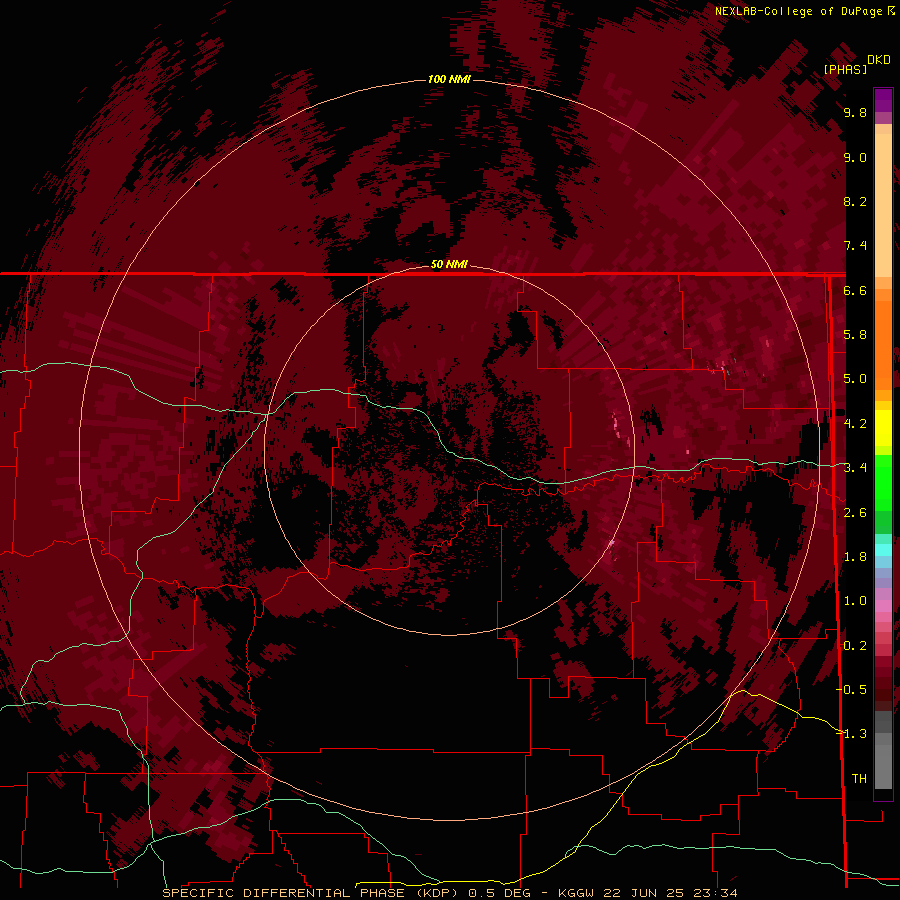Click the 5.0 value on the color scale
Image resolution: width=900 pixels, height=900 pixels.
(855, 379)
